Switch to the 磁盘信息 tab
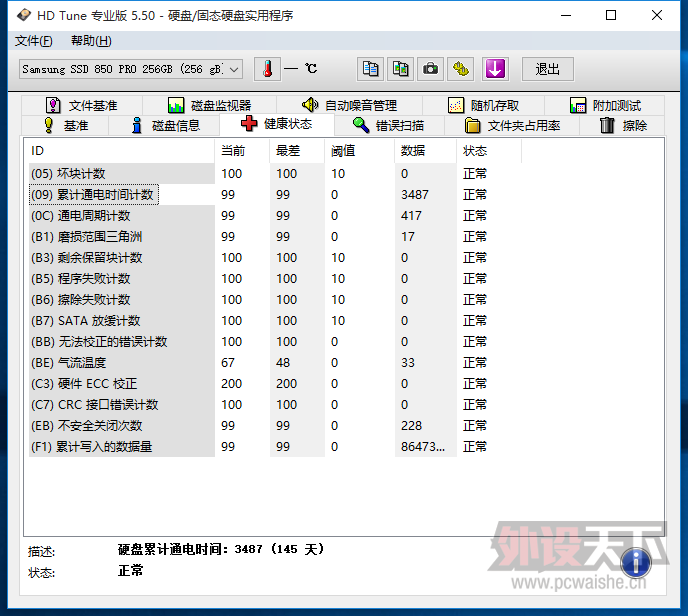 click(x=165, y=125)
